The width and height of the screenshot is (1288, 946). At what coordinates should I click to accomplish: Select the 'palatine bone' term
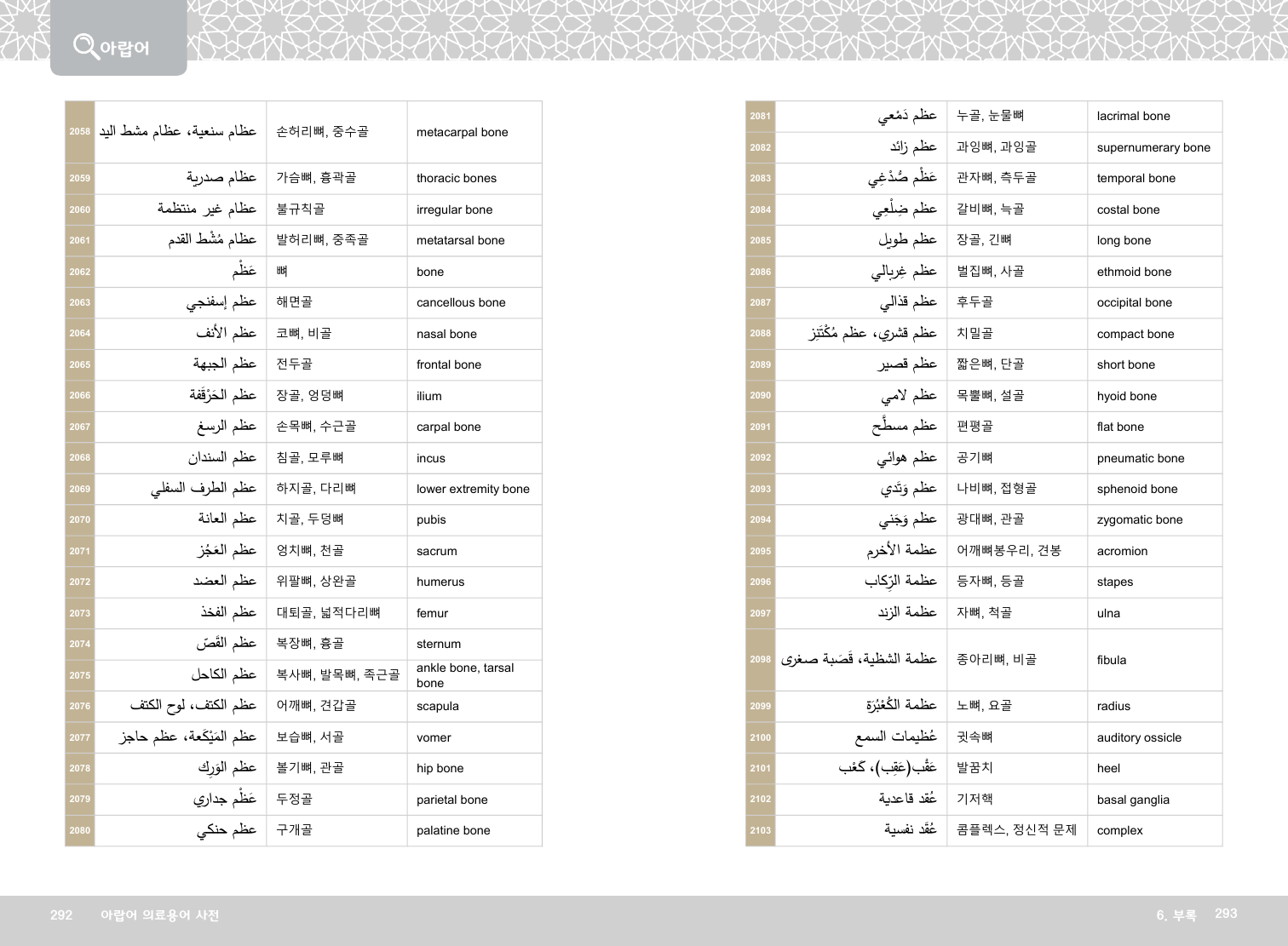click(453, 830)
